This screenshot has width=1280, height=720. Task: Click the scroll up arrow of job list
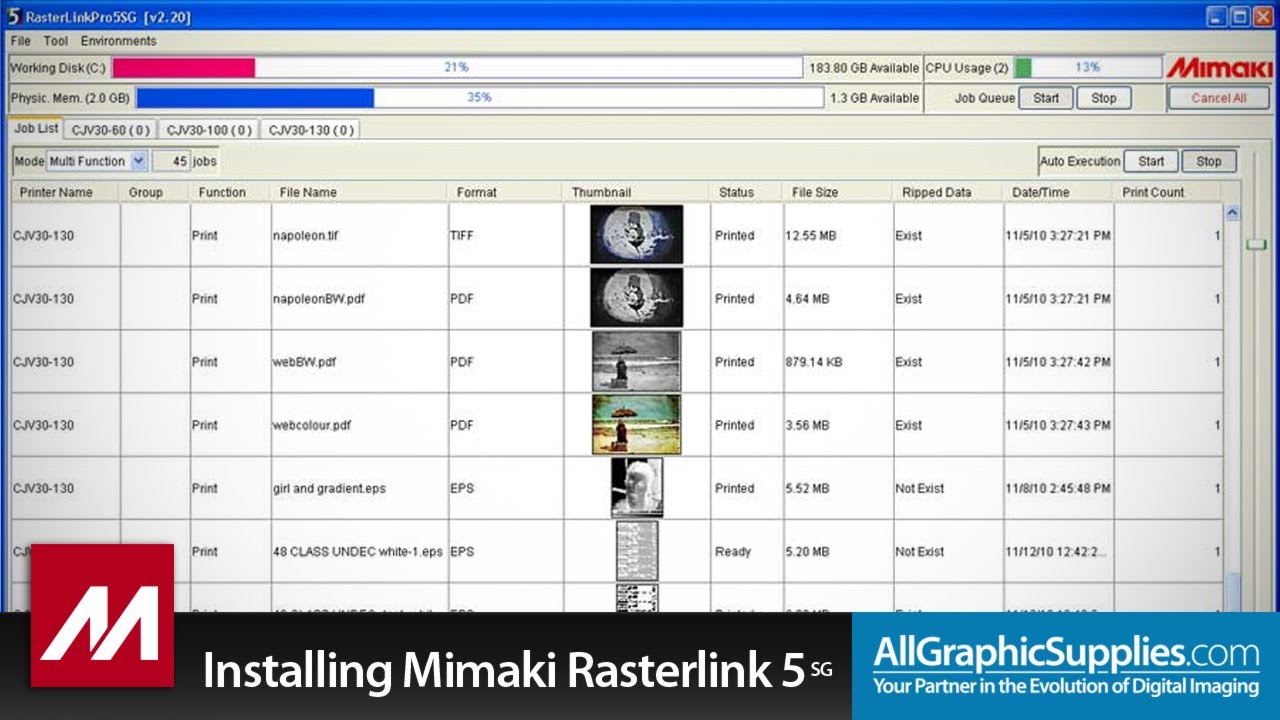tap(1232, 212)
